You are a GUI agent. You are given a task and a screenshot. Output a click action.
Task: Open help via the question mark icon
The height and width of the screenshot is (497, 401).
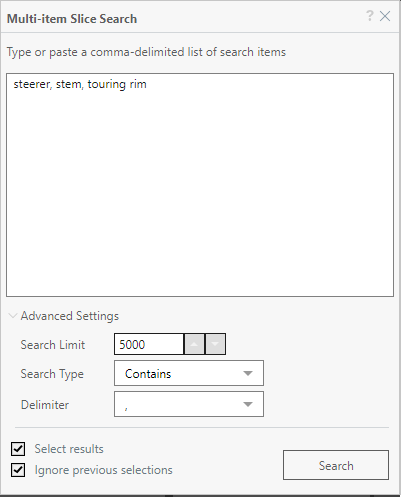(369, 16)
